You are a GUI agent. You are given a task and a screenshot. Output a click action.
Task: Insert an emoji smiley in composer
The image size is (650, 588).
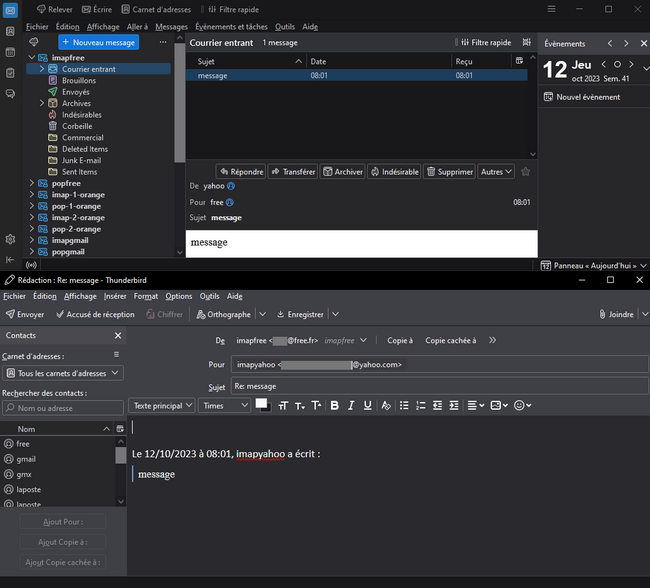521,405
